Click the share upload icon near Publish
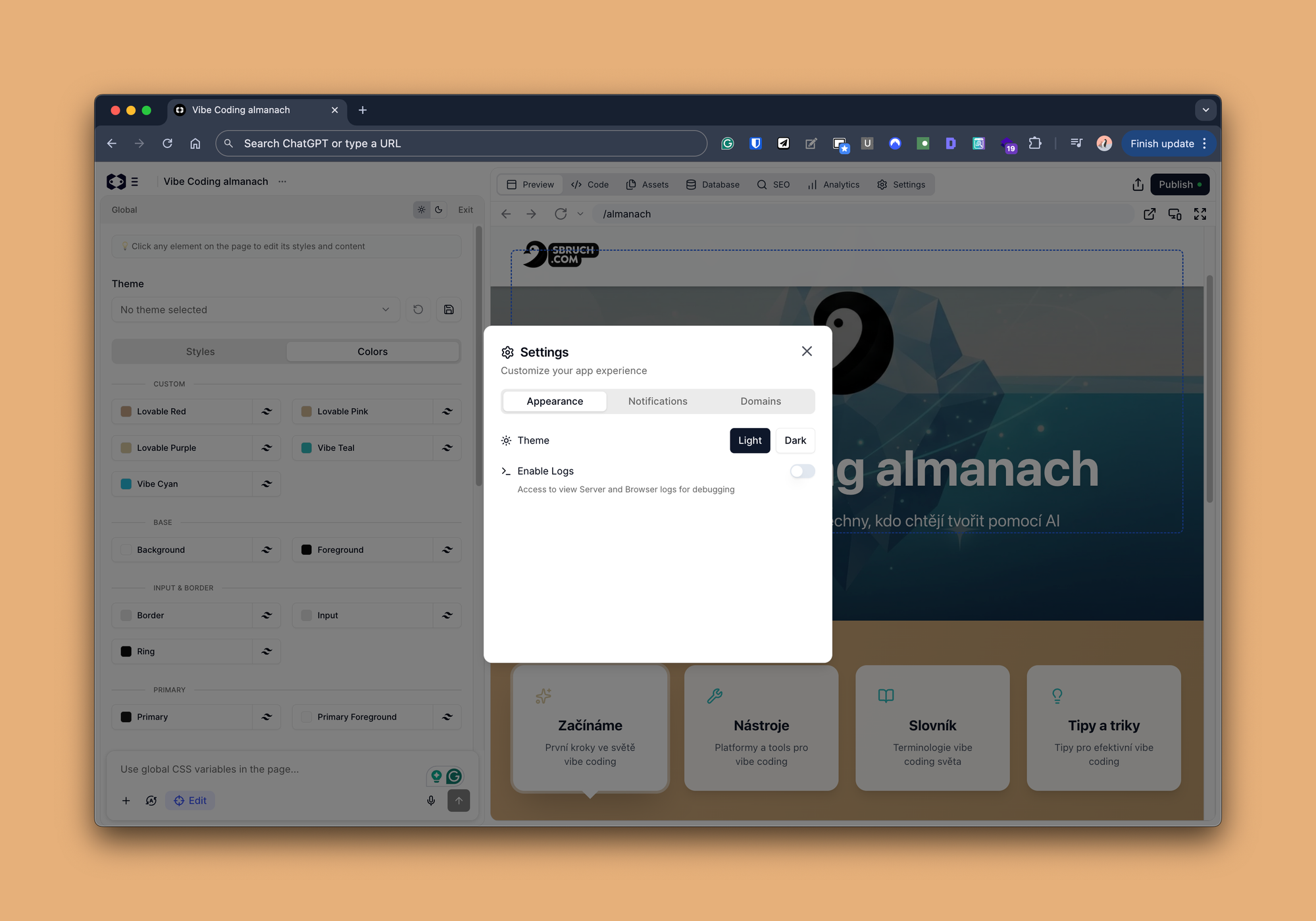The width and height of the screenshot is (1316, 921). point(1138,185)
